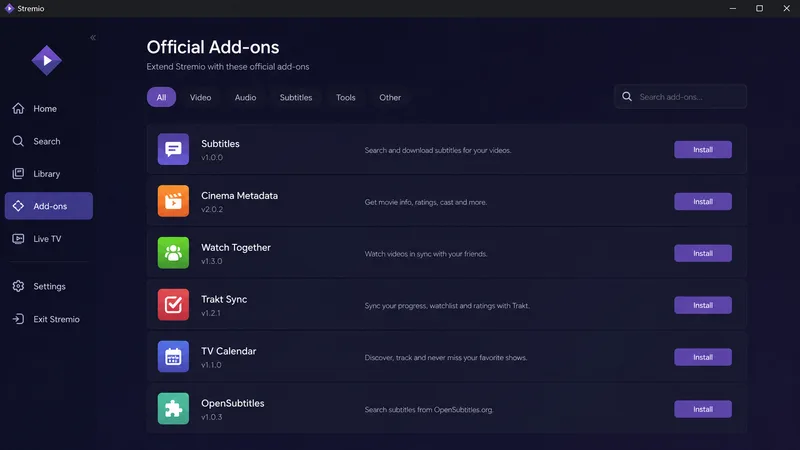Click "Search subtitles from OpenSubtitles.org."

point(429,410)
